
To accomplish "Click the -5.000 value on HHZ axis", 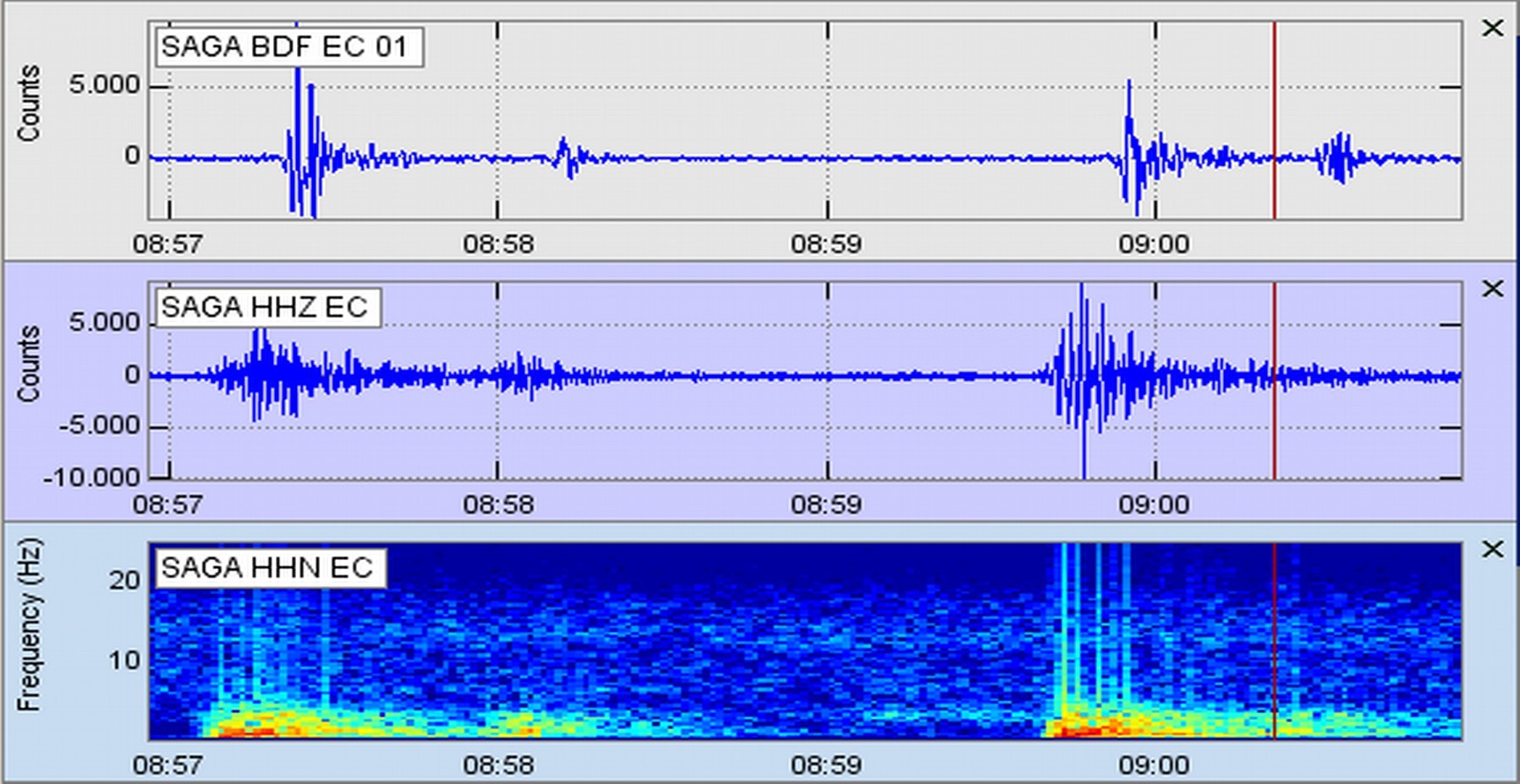I will [x=100, y=426].
